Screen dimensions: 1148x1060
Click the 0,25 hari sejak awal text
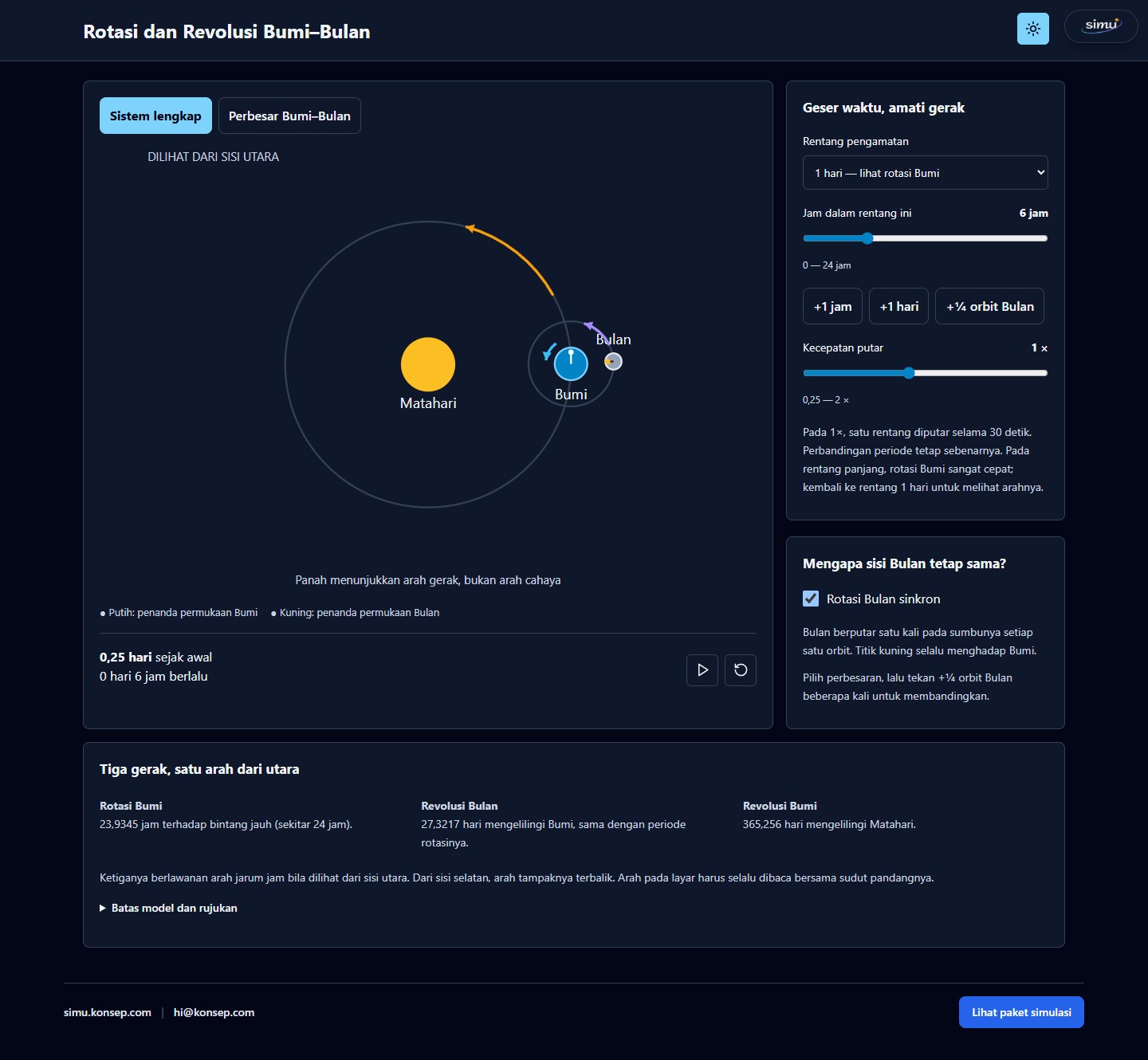[155, 657]
